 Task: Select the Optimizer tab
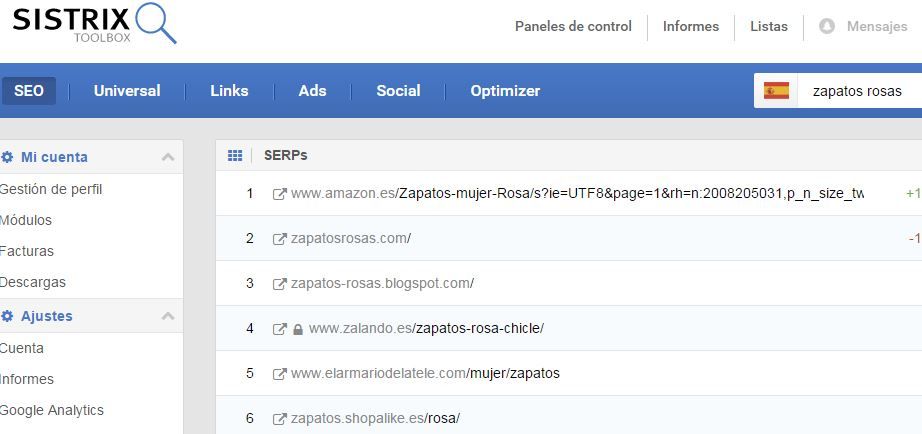click(x=505, y=91)
